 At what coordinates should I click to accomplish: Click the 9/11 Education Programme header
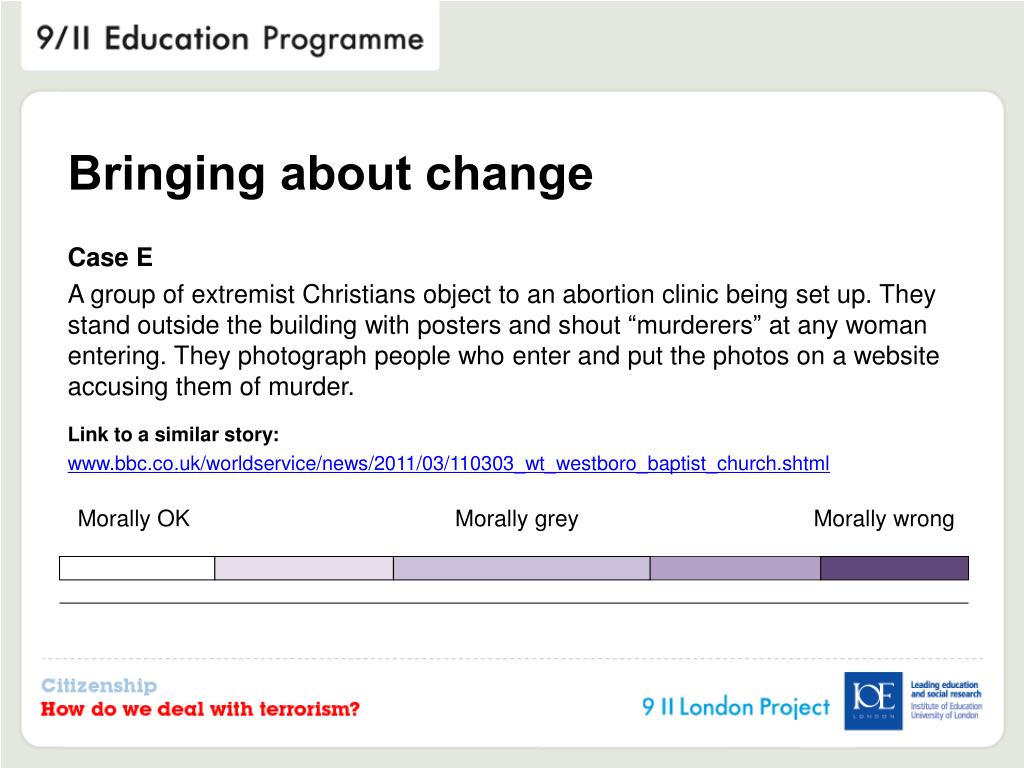click(230, 39)
